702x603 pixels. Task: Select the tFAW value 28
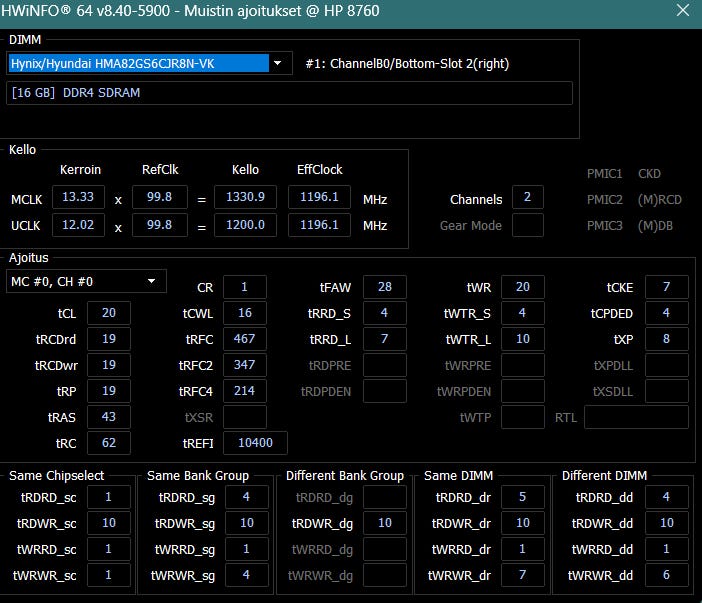384,288
